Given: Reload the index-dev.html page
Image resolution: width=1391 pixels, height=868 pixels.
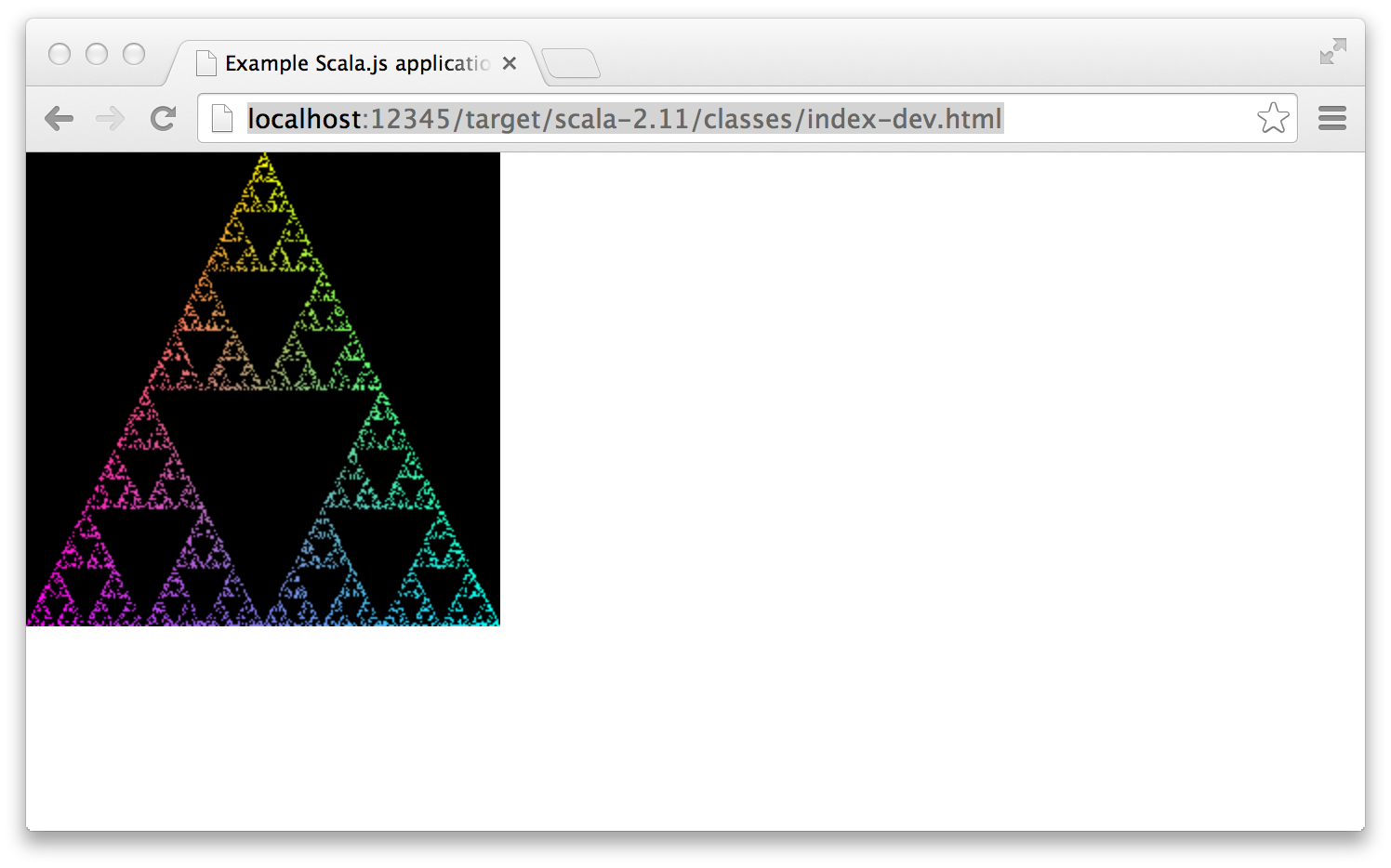Looking at the screenshot, I should [164, 119].
